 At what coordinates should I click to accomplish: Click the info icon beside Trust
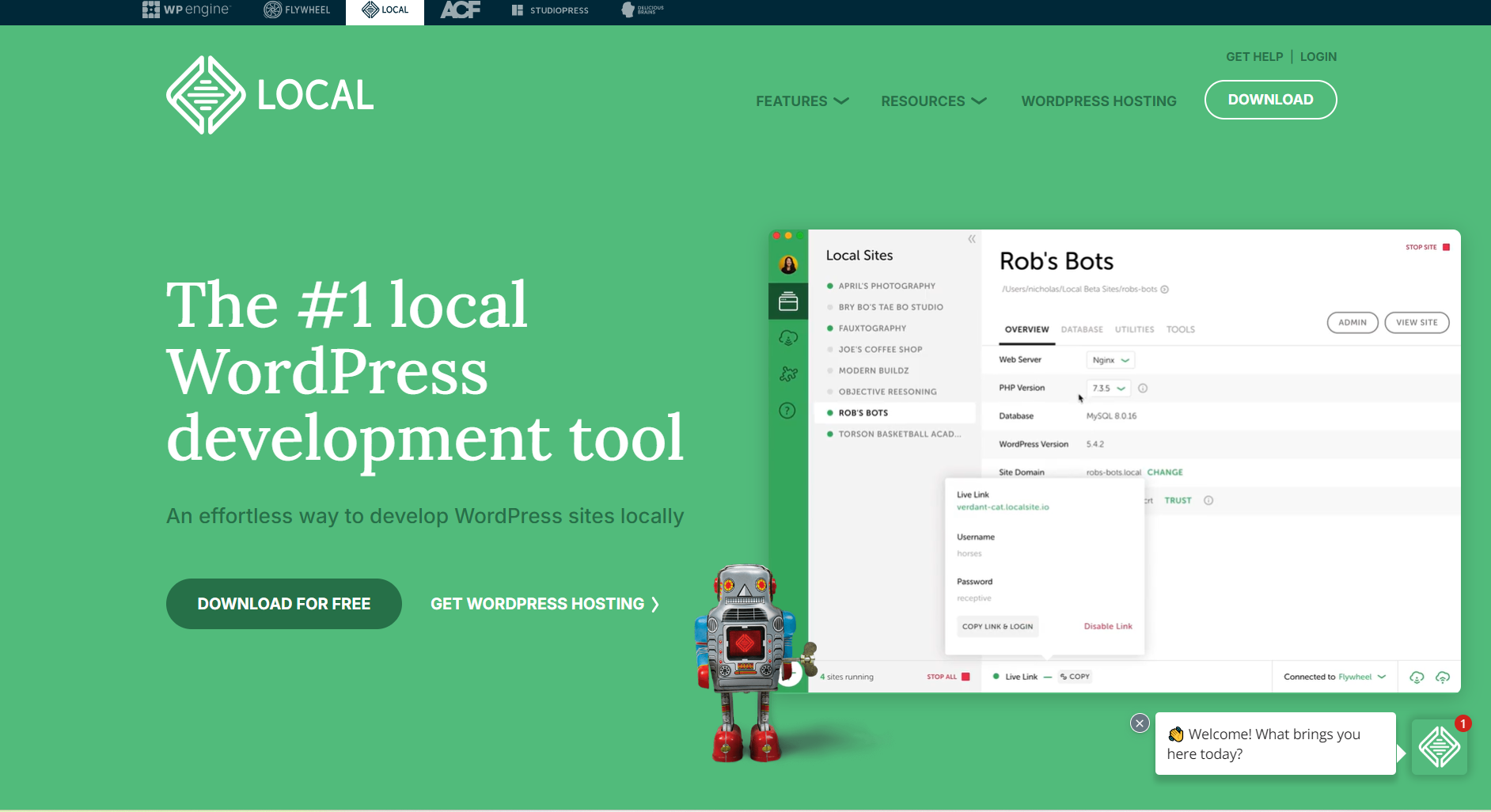coord(1208,500)
